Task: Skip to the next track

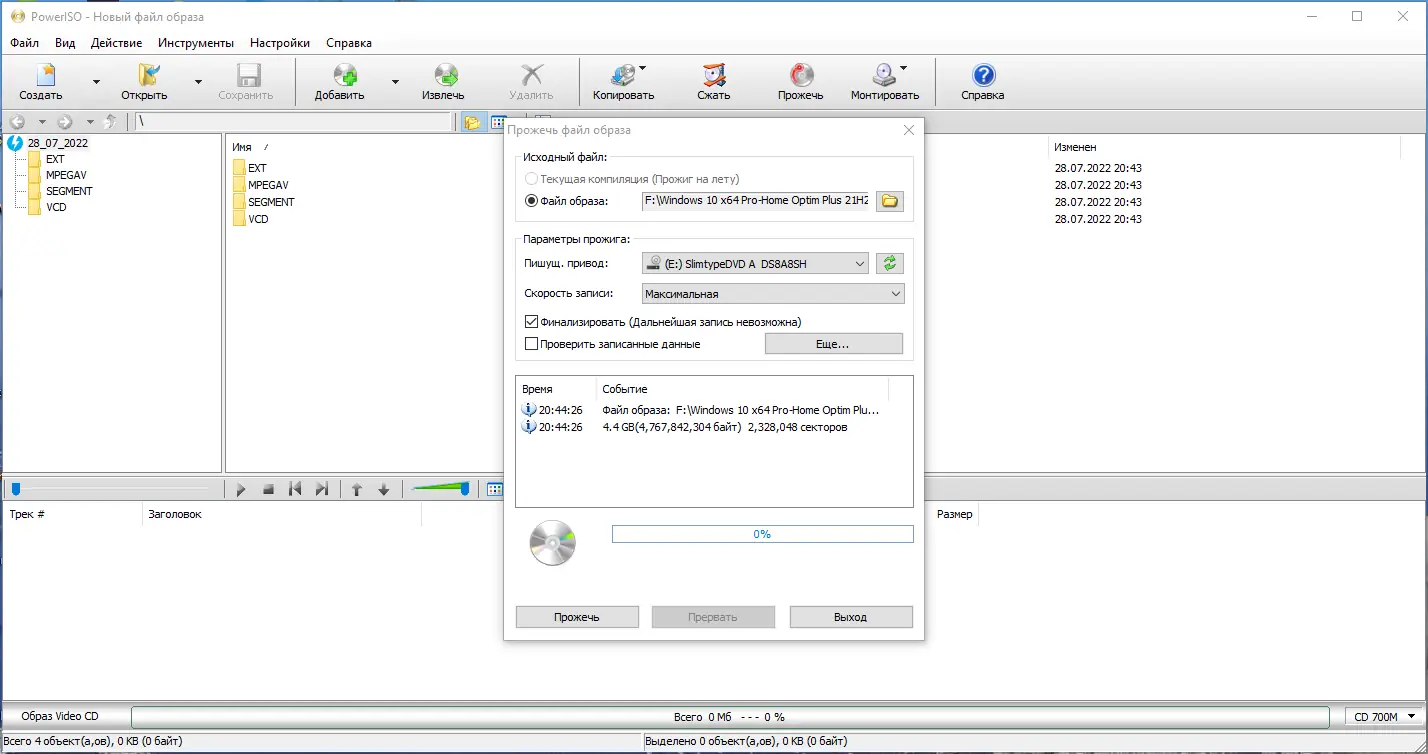Action: point(322,489)
